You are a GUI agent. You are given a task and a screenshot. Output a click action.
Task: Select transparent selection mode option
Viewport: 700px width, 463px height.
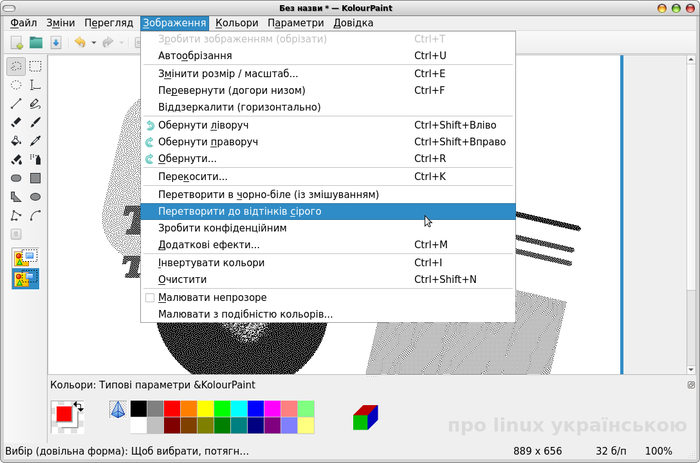(x=25, y=279)
